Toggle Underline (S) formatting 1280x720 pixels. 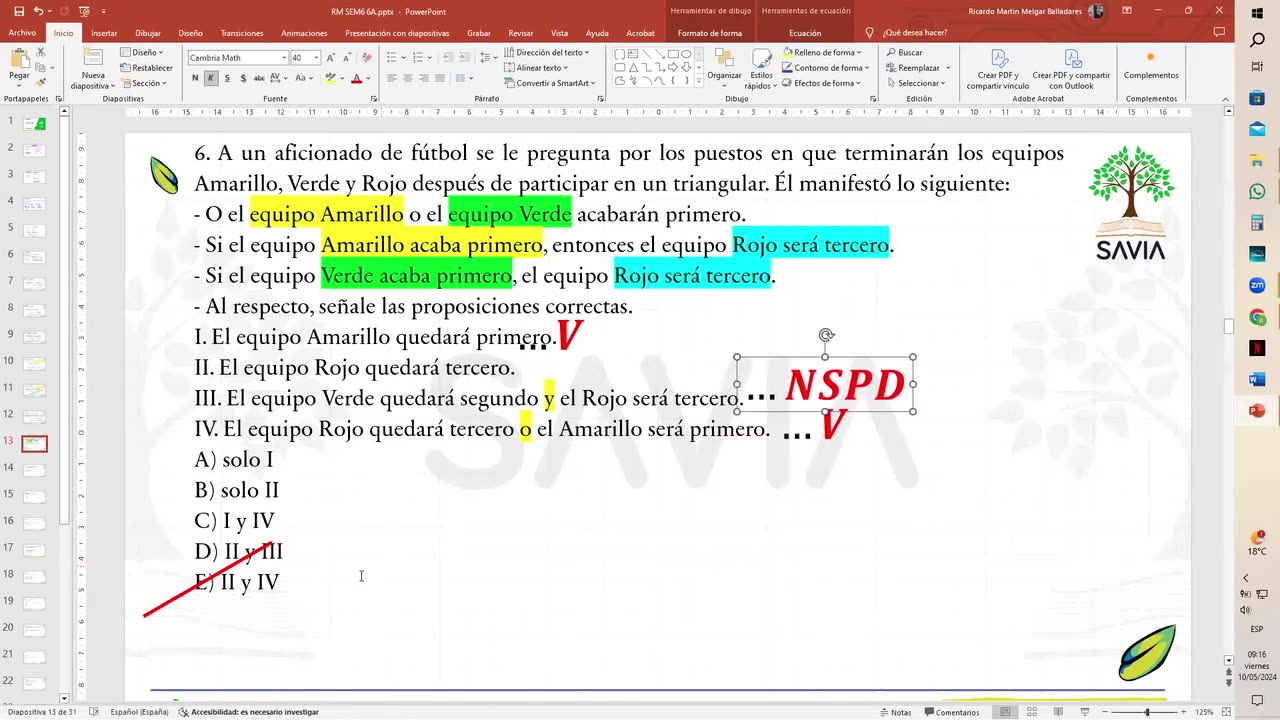point(227,78)
